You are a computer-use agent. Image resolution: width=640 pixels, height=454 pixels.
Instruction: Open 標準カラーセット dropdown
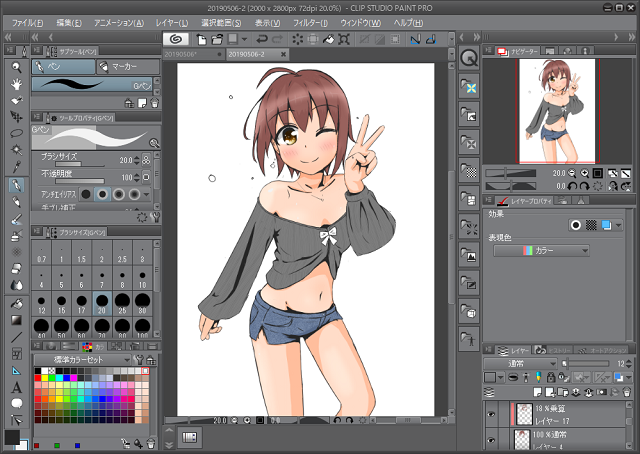click(82, 360)
